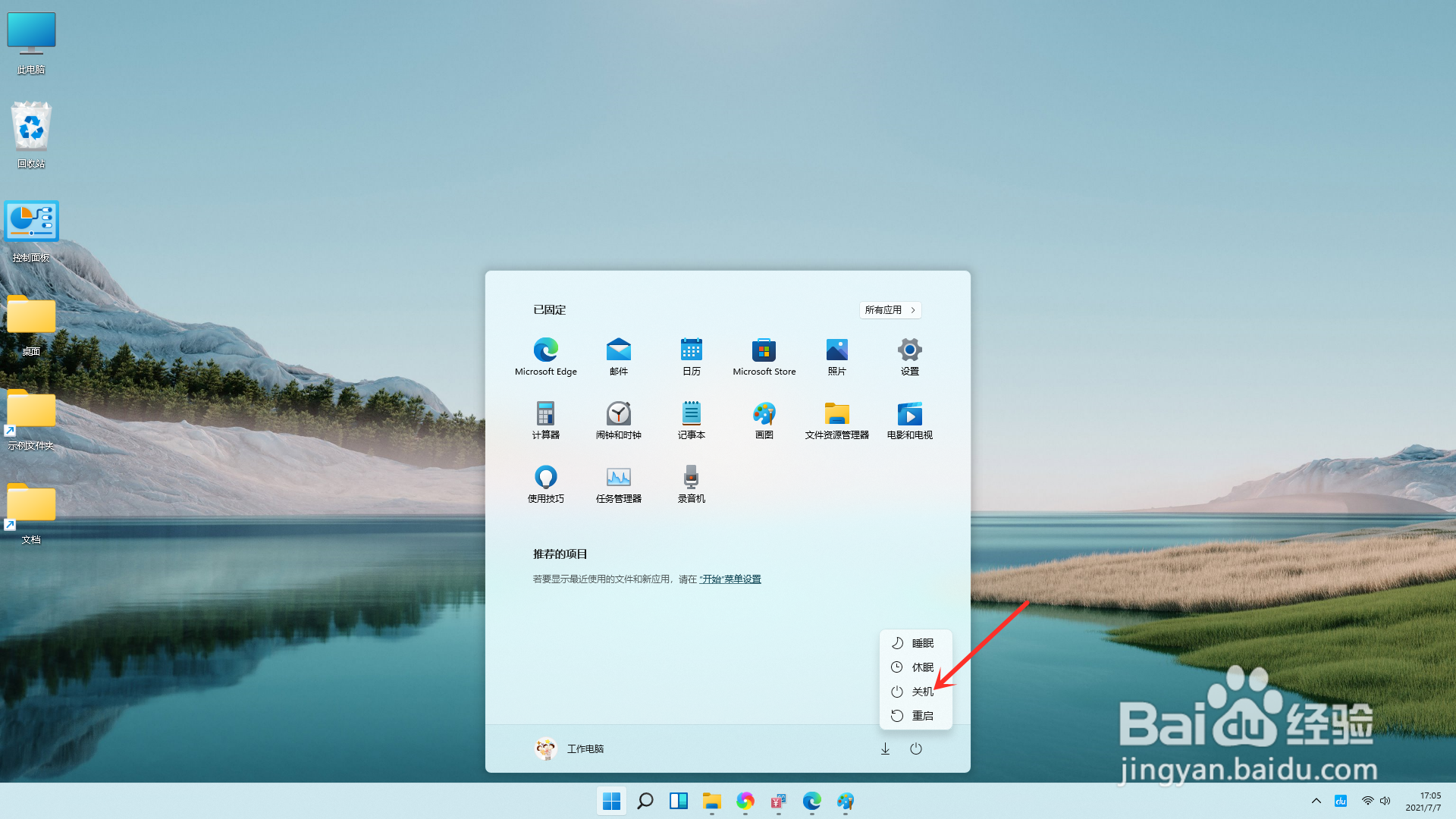
Task: Click the 工作电脑 user account
Action: (x=585, y=748)
